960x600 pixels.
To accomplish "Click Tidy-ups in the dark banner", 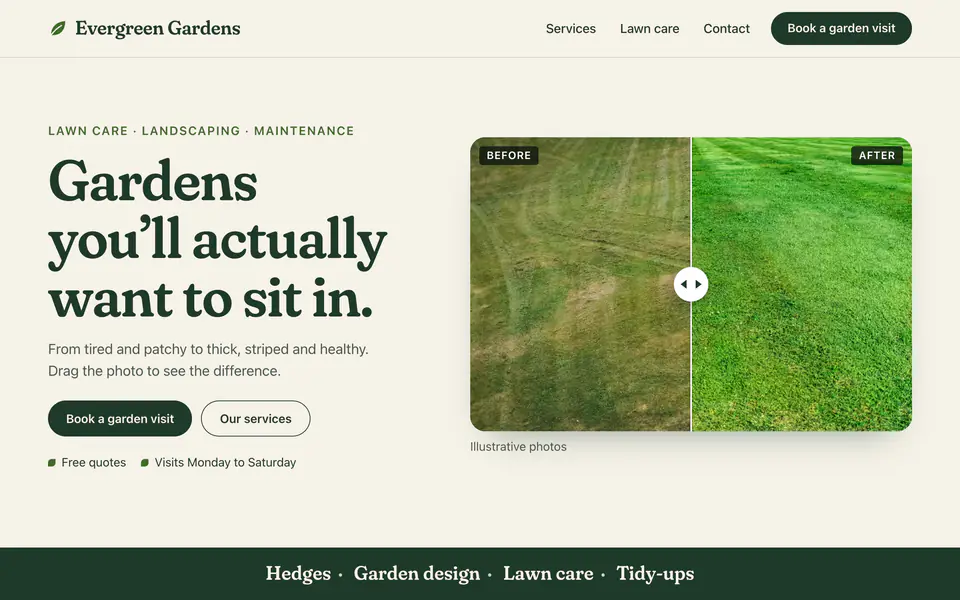I will (x=655, y=574).
